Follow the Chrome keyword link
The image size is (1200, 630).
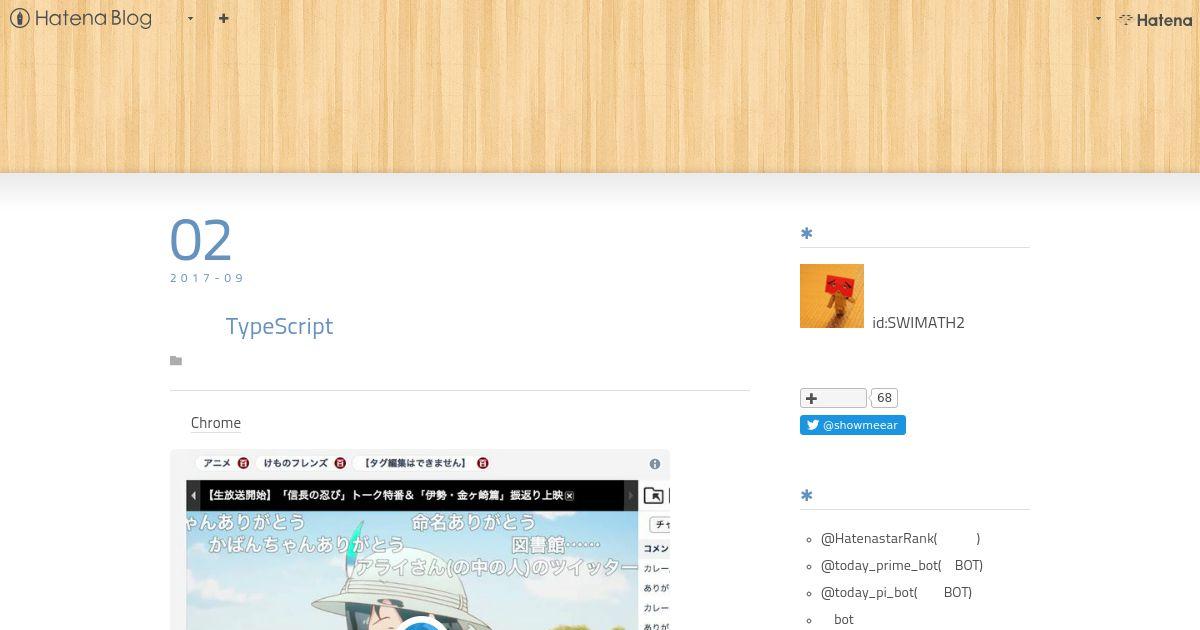[x=216, y=423]
